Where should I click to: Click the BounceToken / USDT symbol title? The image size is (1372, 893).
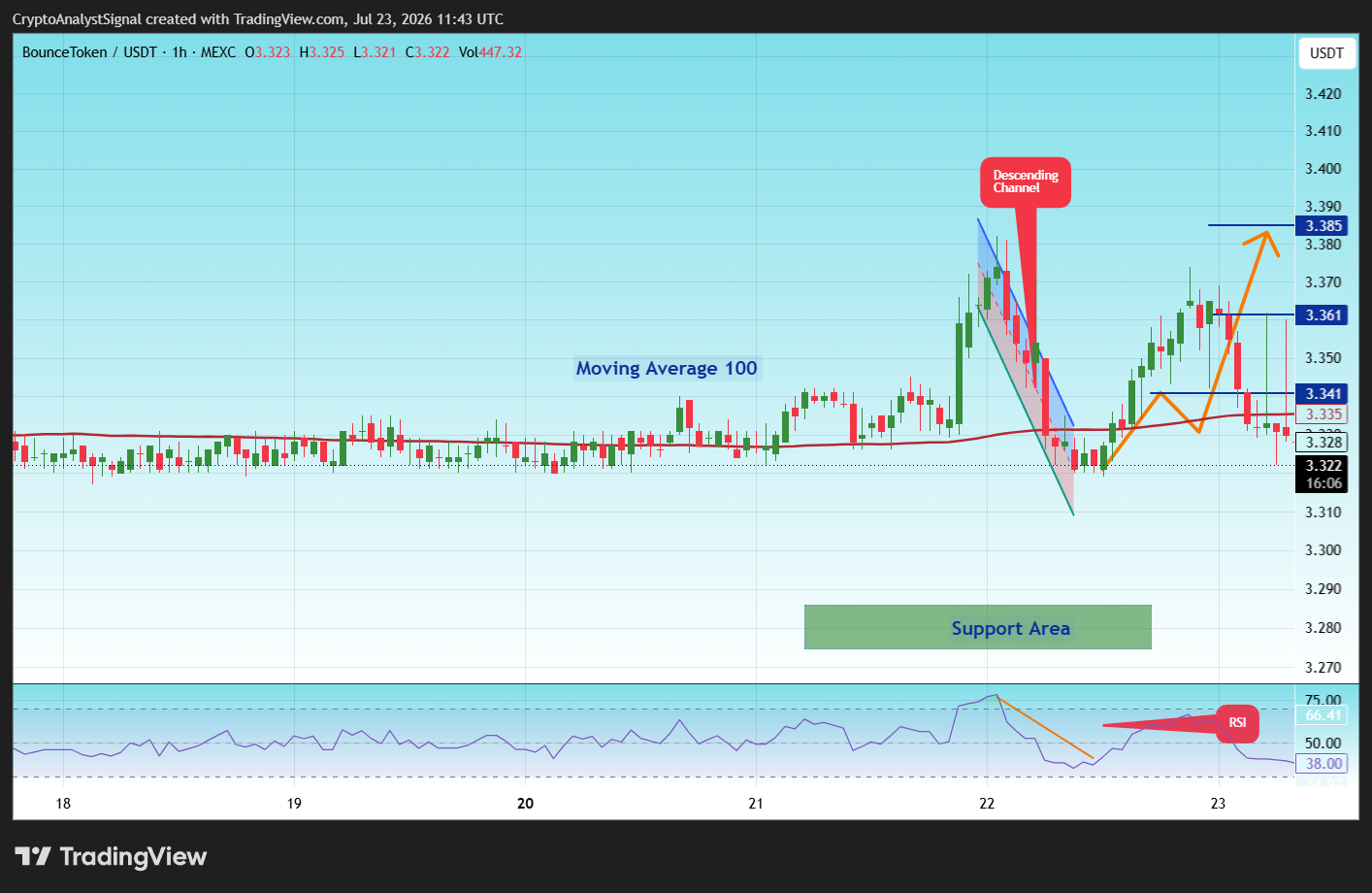click(90, 52)
